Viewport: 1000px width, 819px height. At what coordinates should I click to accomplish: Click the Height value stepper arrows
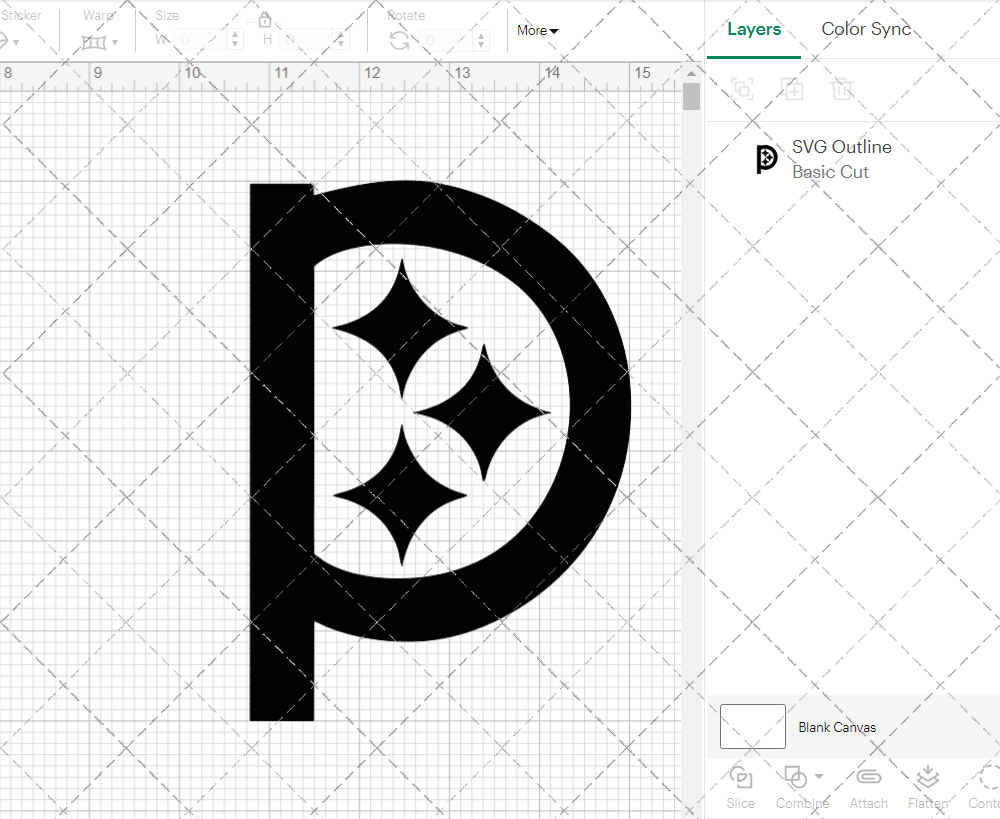[342, 40]
